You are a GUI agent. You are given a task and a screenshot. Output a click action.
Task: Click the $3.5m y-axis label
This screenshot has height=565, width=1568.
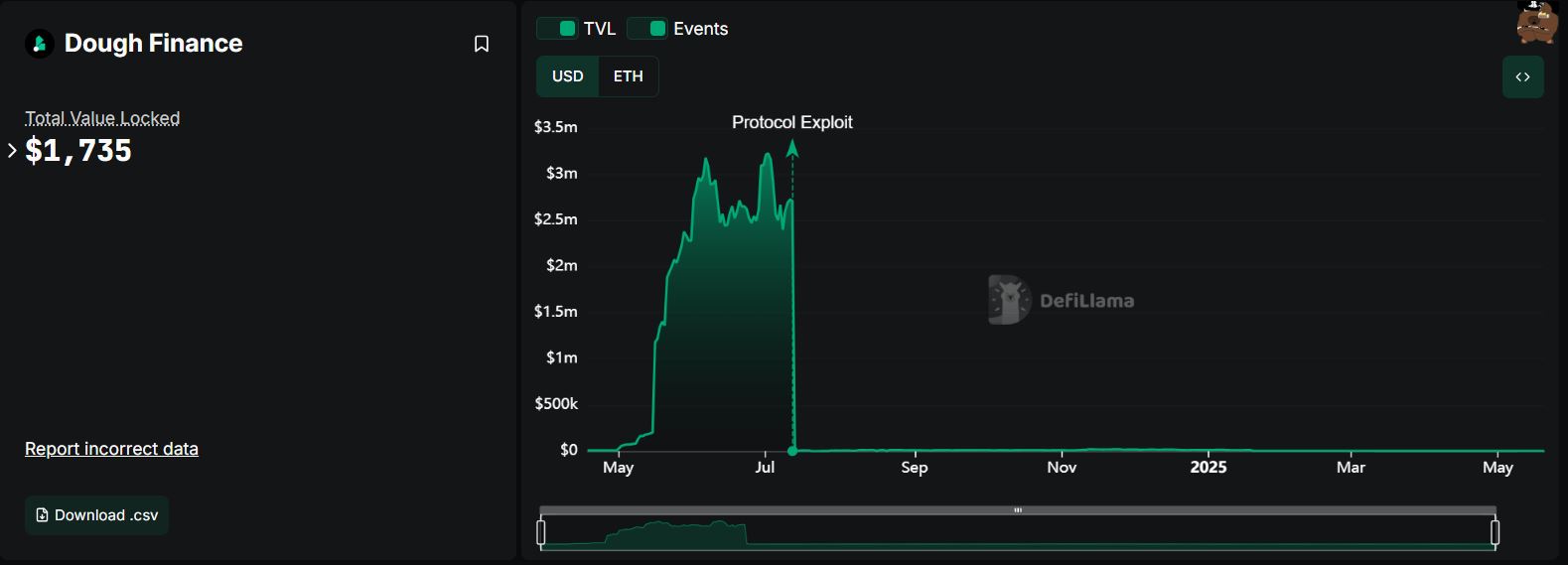click(556, 127)
